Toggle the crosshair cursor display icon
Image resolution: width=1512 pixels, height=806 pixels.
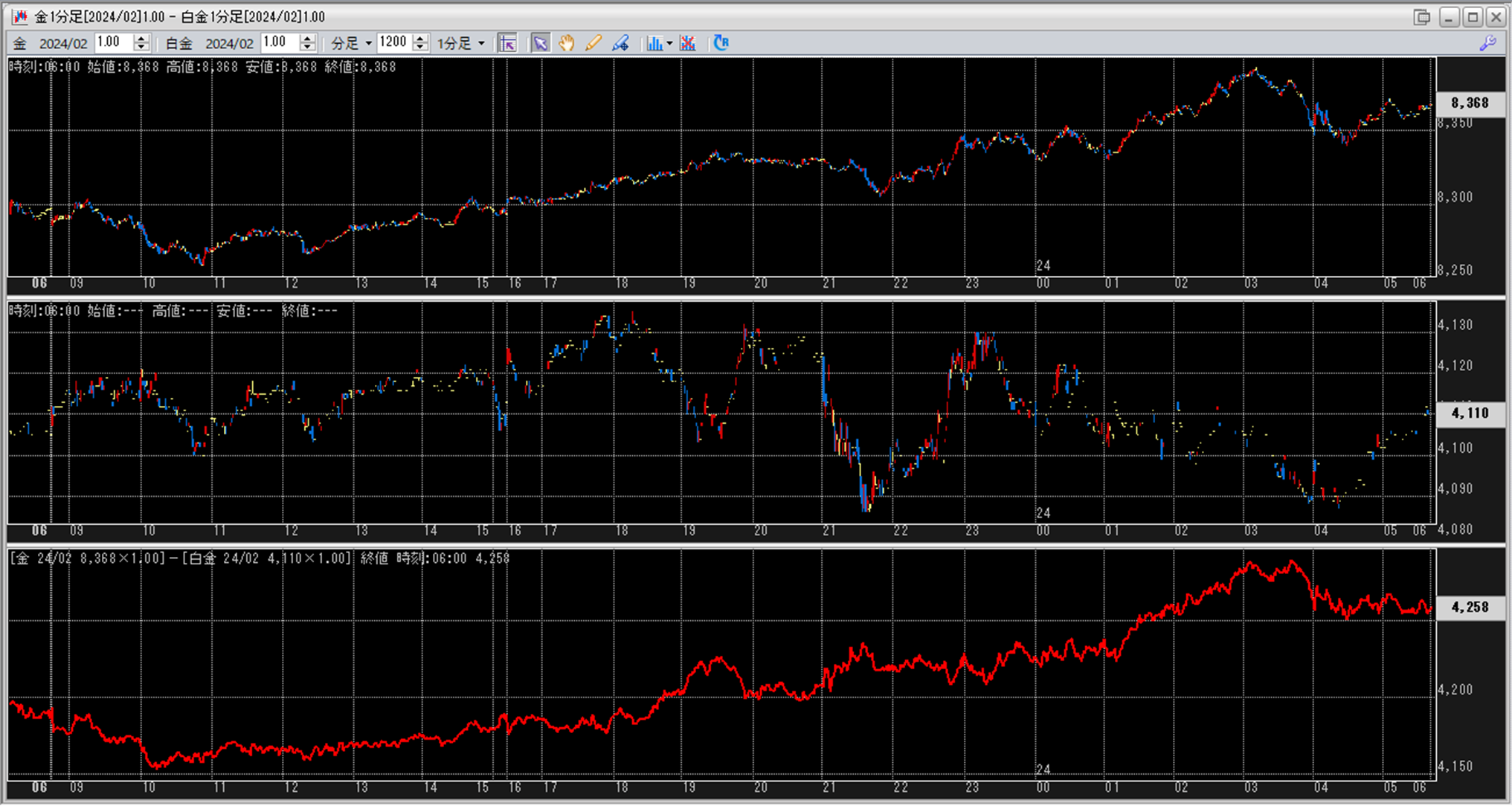point(507,43)
